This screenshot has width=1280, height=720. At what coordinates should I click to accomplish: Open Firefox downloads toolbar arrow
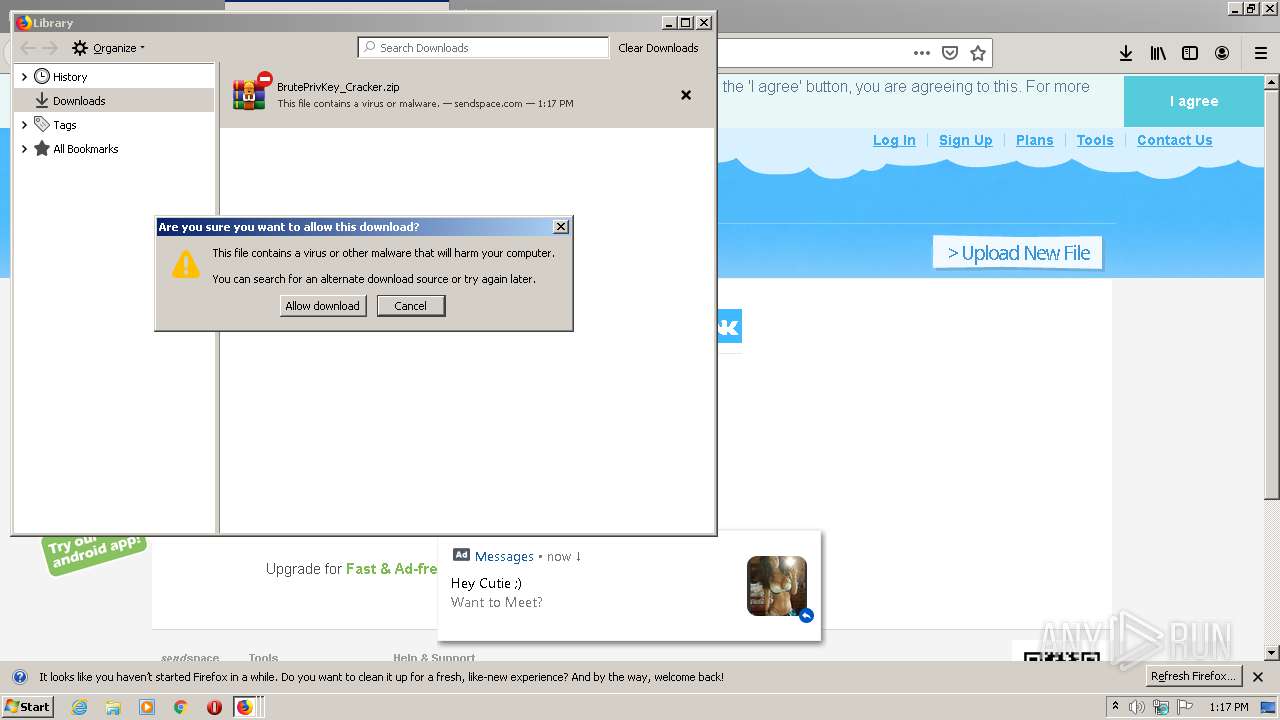1126,53
